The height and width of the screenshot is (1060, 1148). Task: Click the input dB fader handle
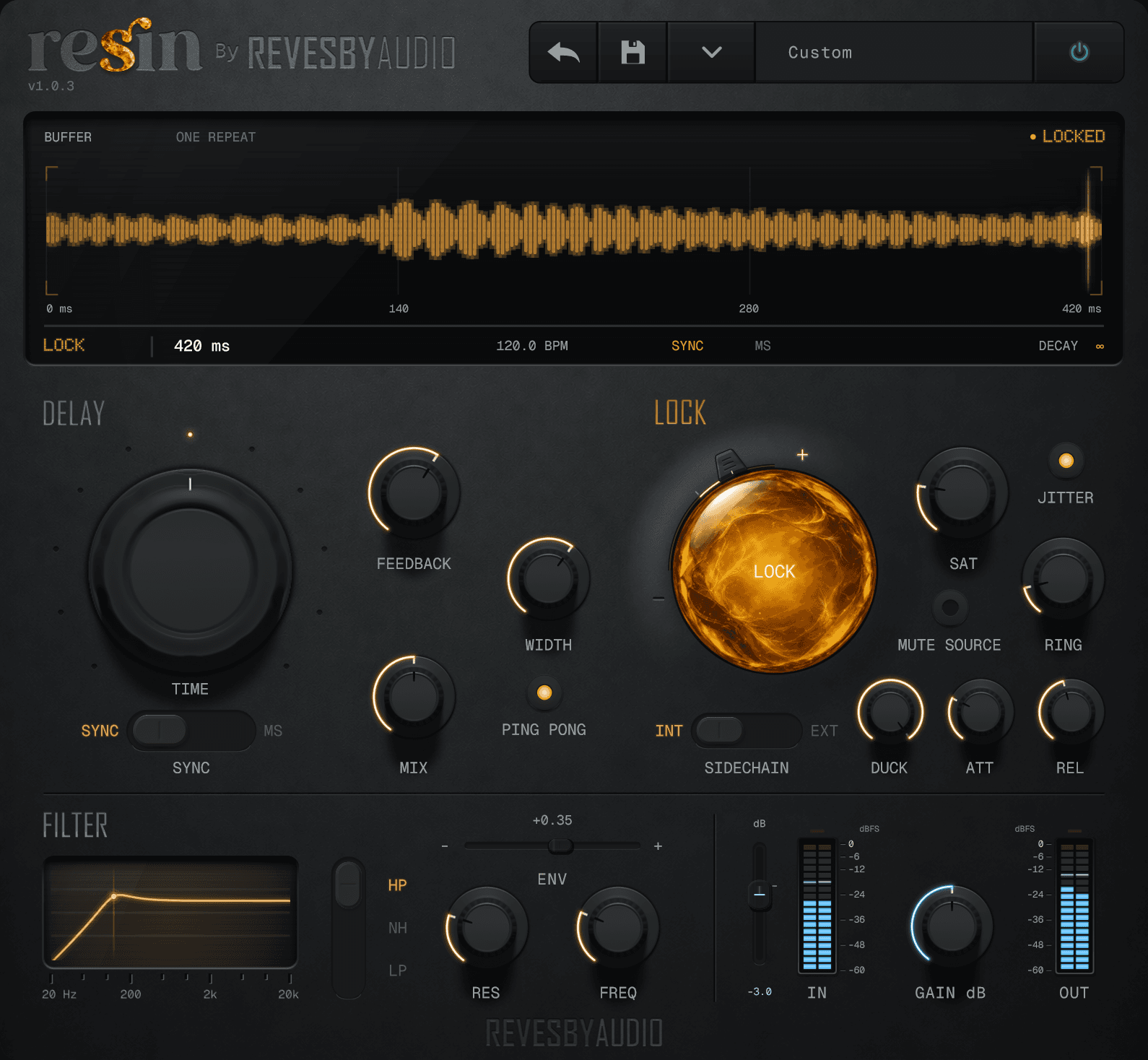[760, 894]
